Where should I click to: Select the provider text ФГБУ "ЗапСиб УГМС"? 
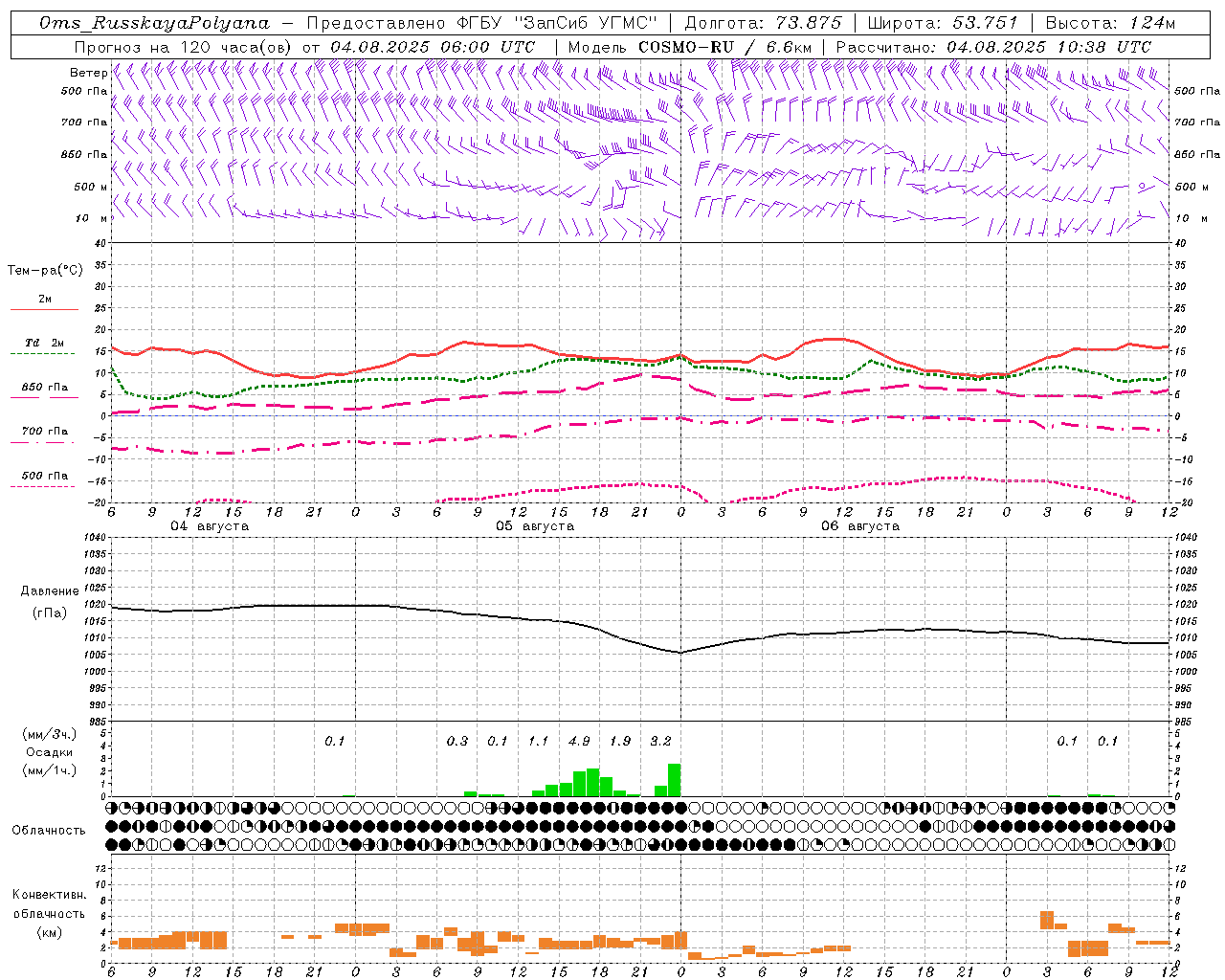(x=557, y=23)
